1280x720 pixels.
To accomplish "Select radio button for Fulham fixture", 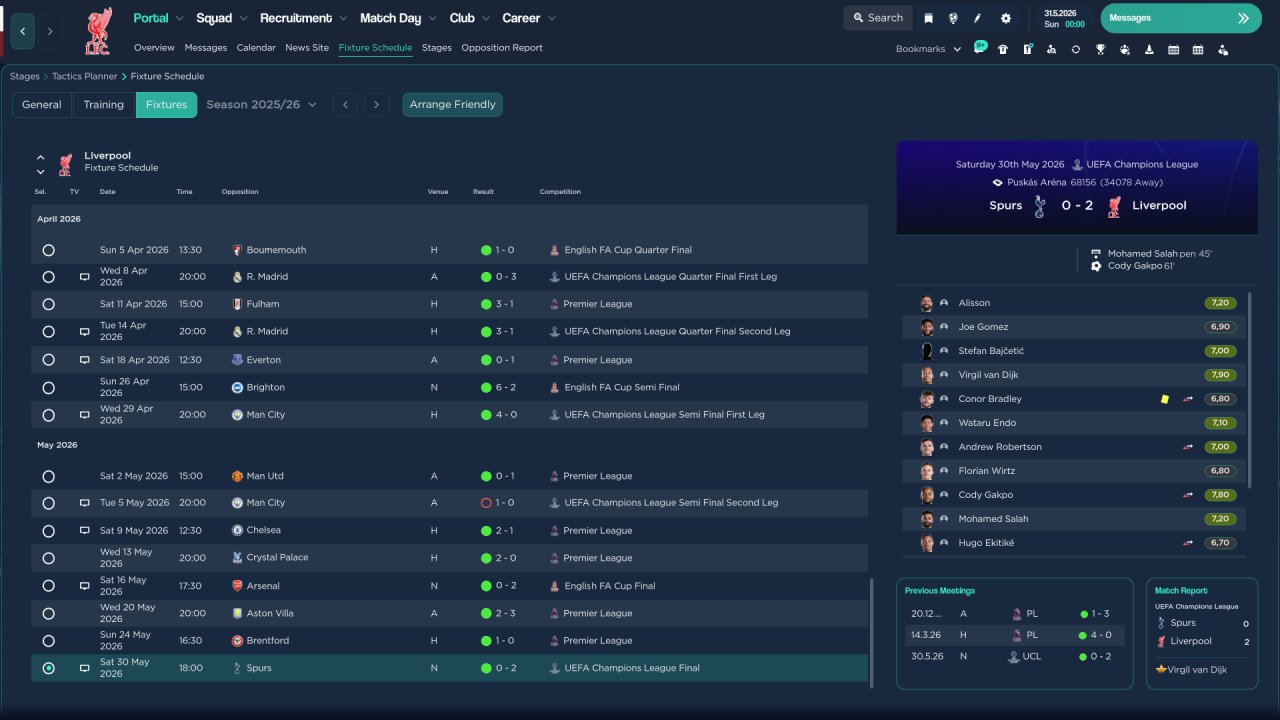I will pyautogui.click(x=48, y=304).
